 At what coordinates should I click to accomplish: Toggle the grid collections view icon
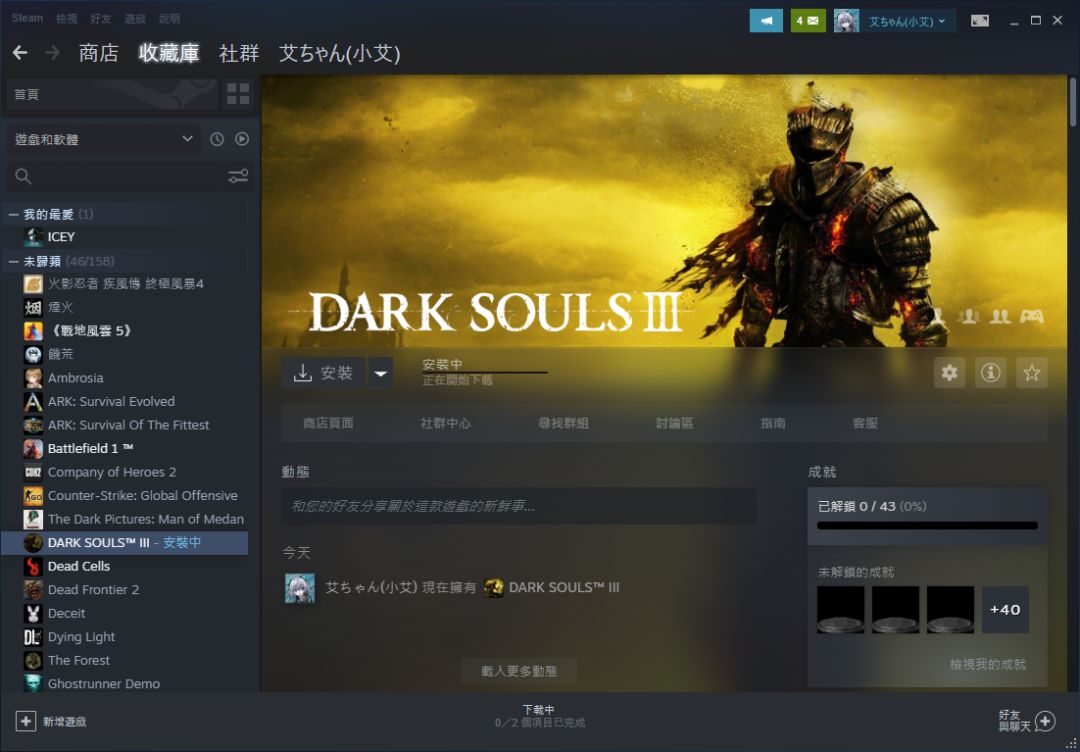click(x=238, y=94)
